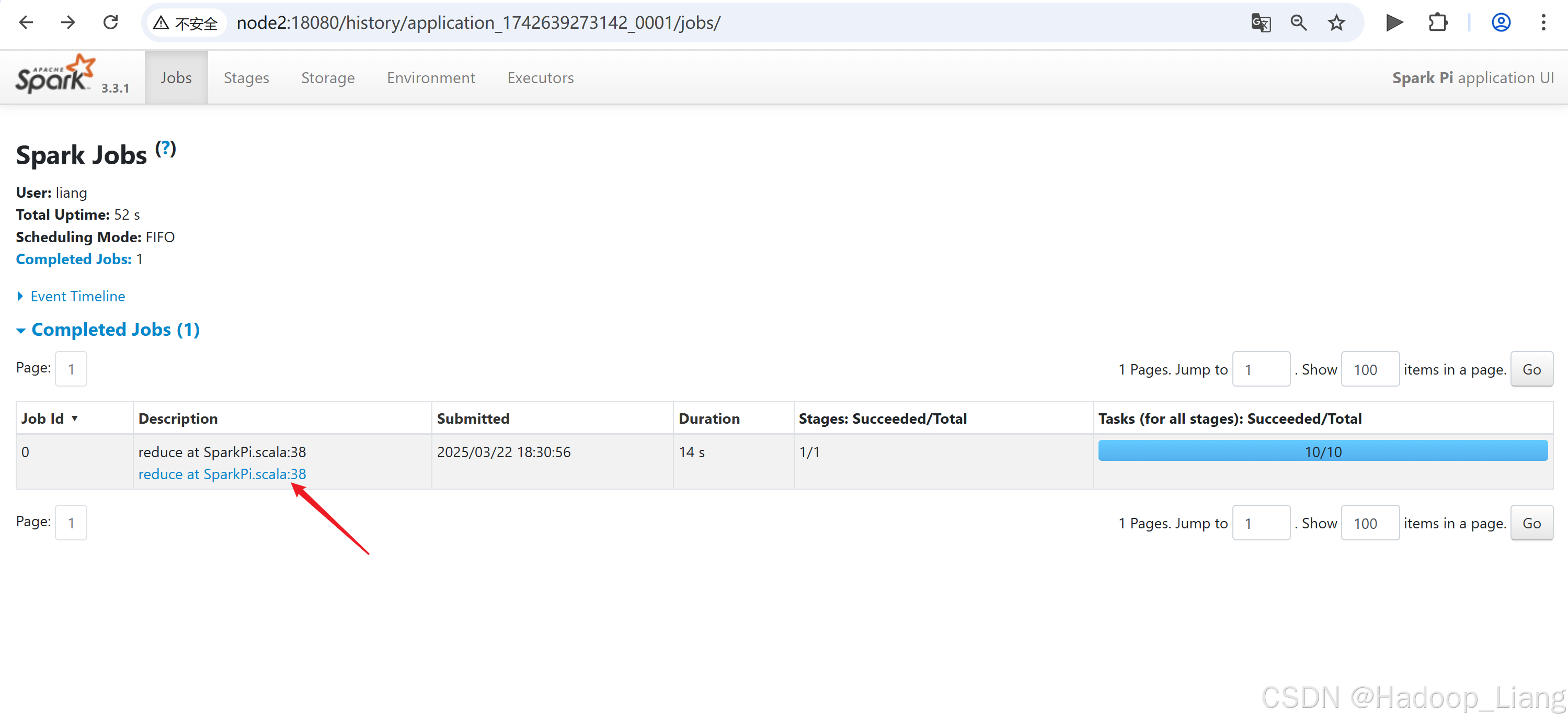Click the Spark Jobs help (?) link
Viewport: 1568px width, 724px height.
(165, 149)
